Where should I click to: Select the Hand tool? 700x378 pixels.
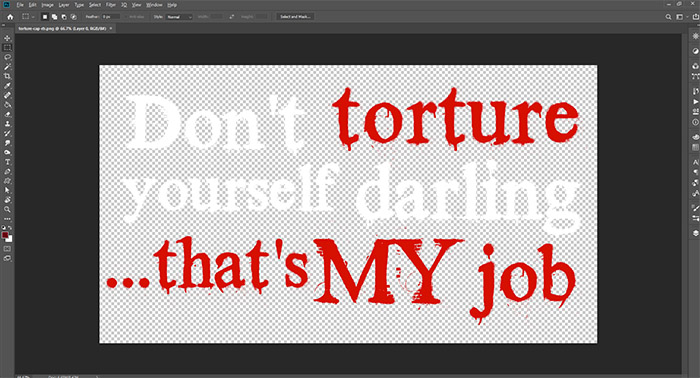(7, 200)
